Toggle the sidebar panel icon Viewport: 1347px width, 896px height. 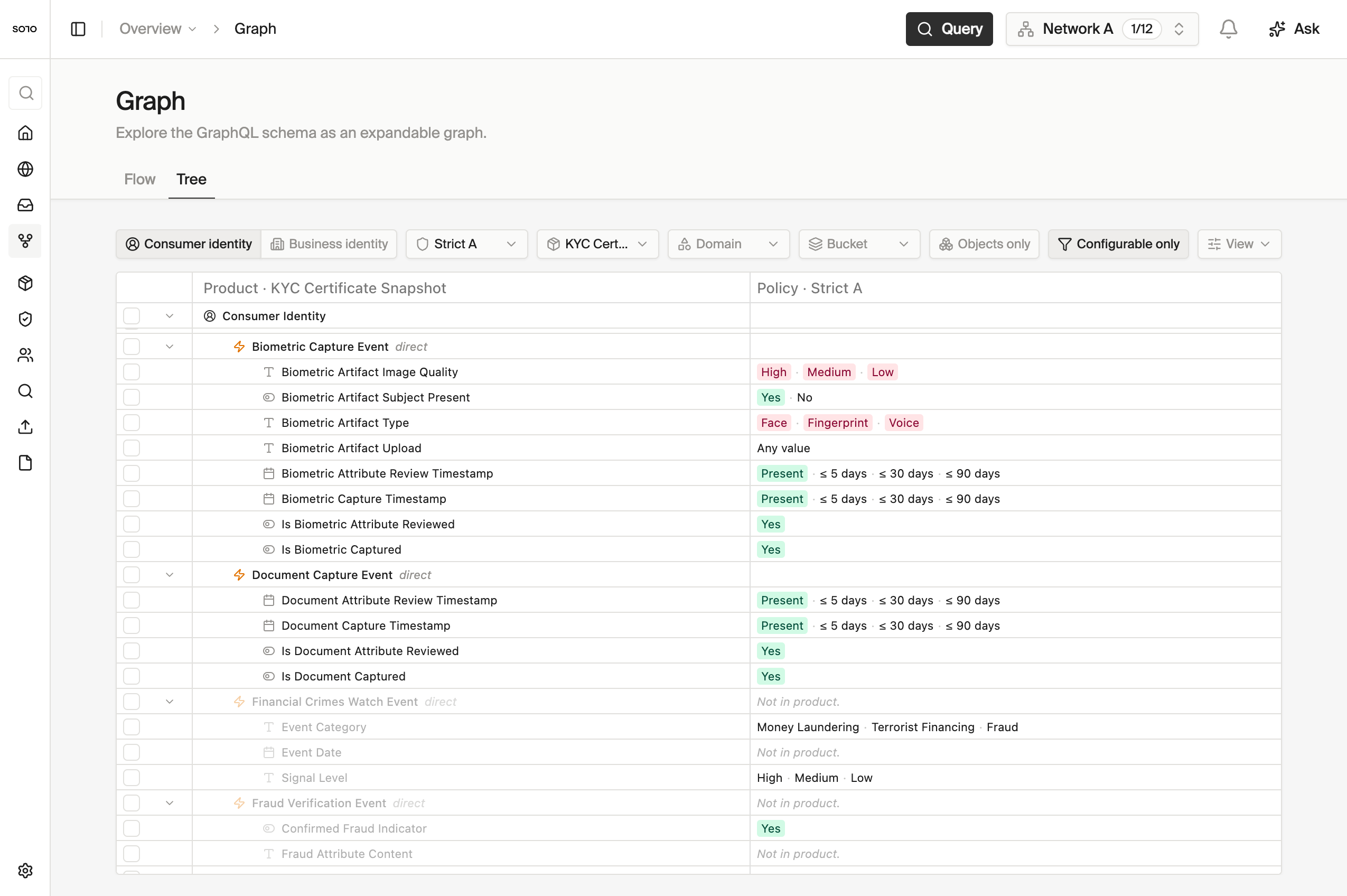point(78,29)
